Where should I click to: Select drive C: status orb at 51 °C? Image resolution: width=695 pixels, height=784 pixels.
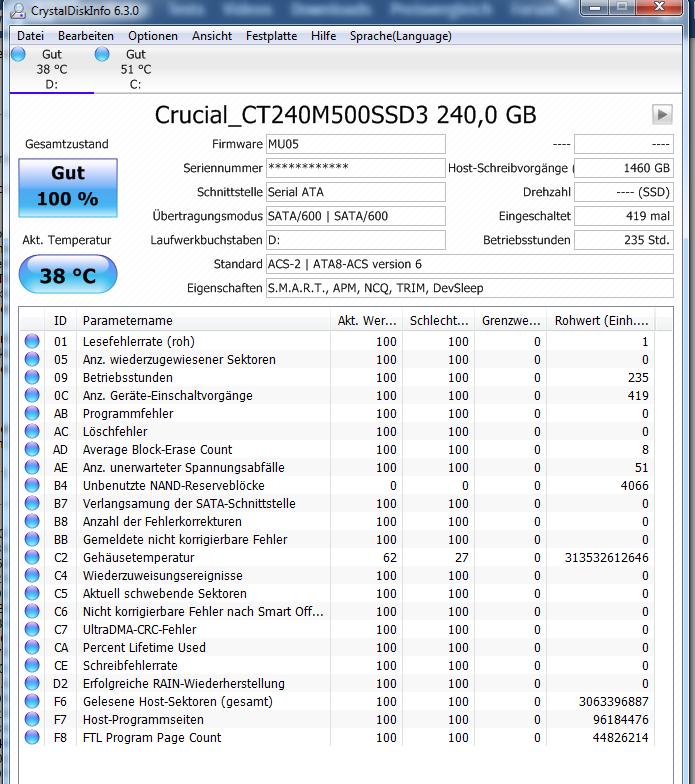(x=102, y=54)
